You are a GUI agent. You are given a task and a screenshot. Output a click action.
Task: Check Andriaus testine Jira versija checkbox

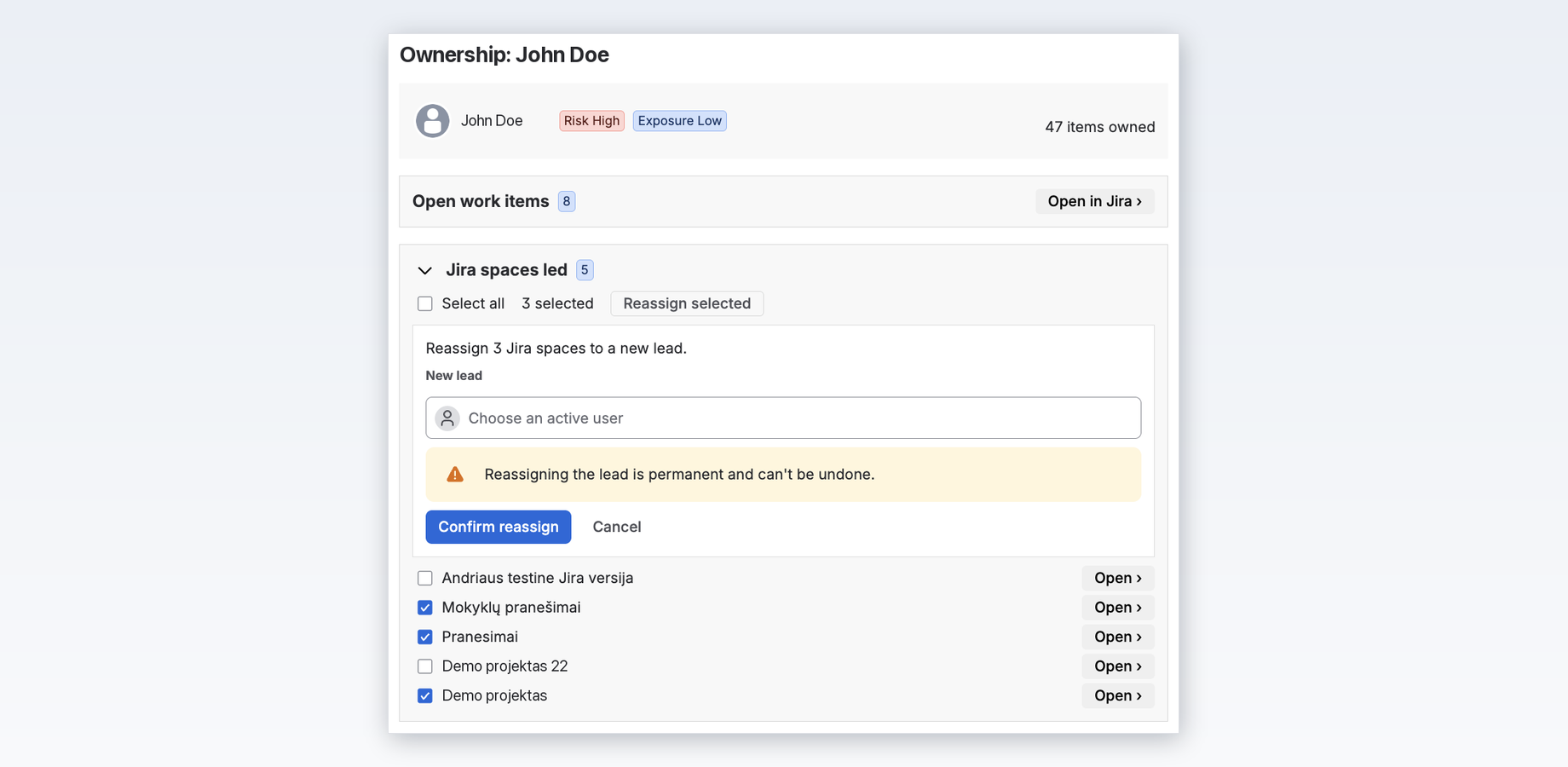425,579
